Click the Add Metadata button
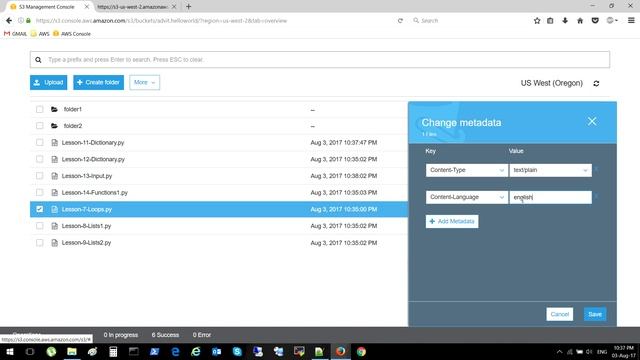The image size is (640, 360). point(452,221)
